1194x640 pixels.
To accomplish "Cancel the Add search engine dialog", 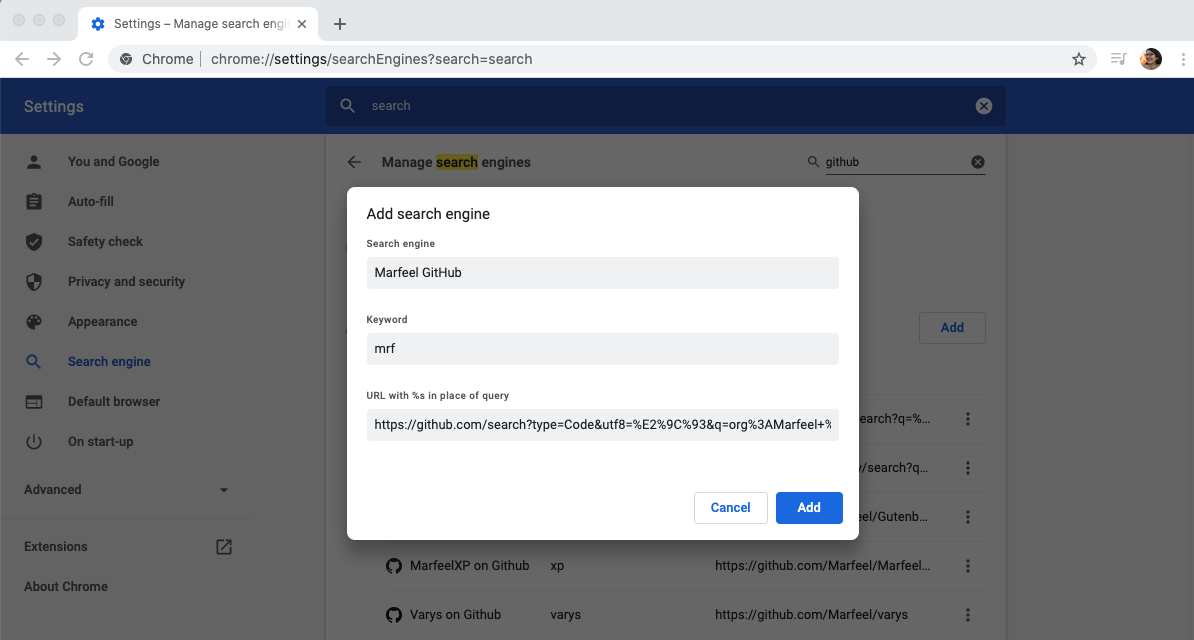I will coord(730,507).
